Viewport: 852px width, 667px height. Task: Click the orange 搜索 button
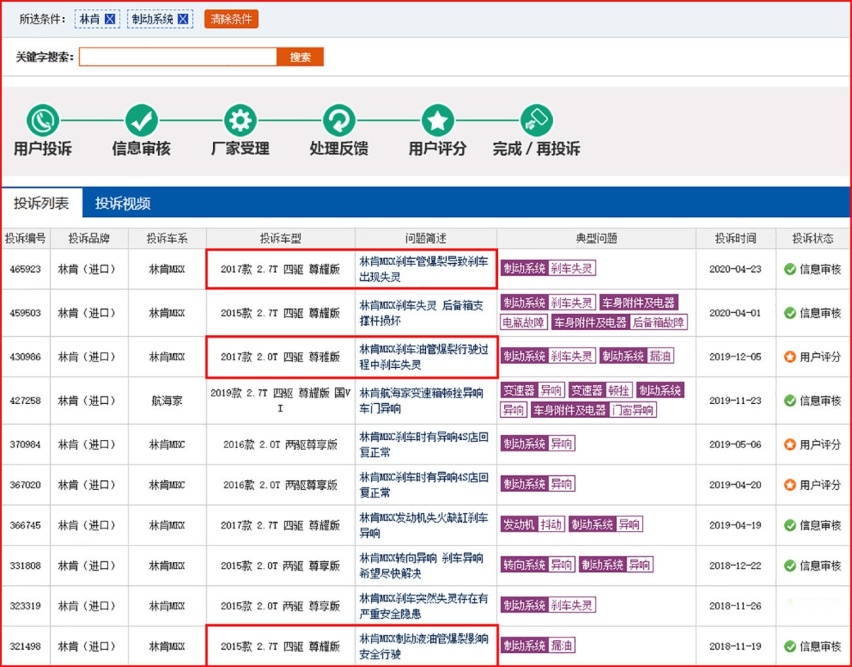(300, 56)
